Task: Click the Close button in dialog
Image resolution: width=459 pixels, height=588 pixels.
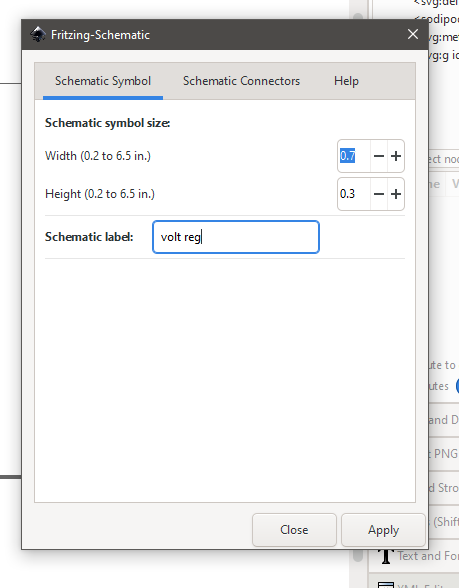Action: coord(294,530)
